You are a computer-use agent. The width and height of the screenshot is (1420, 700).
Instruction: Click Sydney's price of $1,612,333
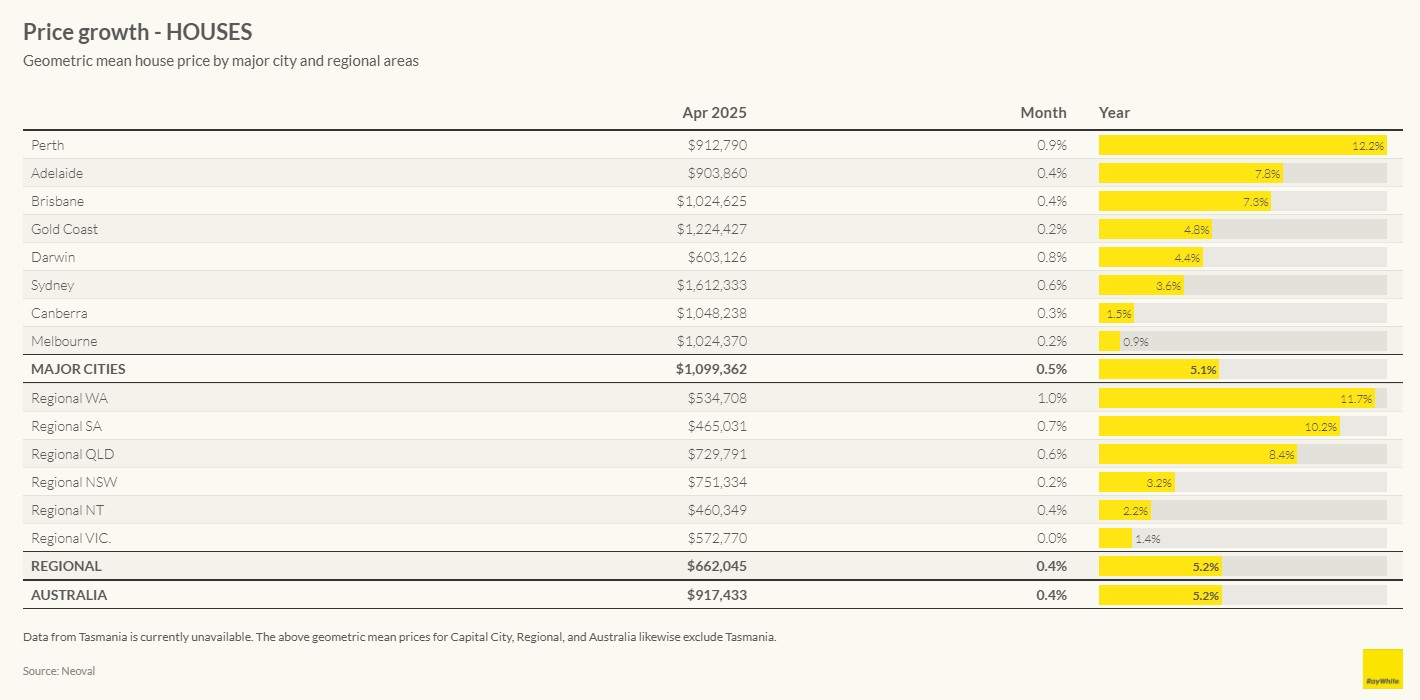pos(711,285)
